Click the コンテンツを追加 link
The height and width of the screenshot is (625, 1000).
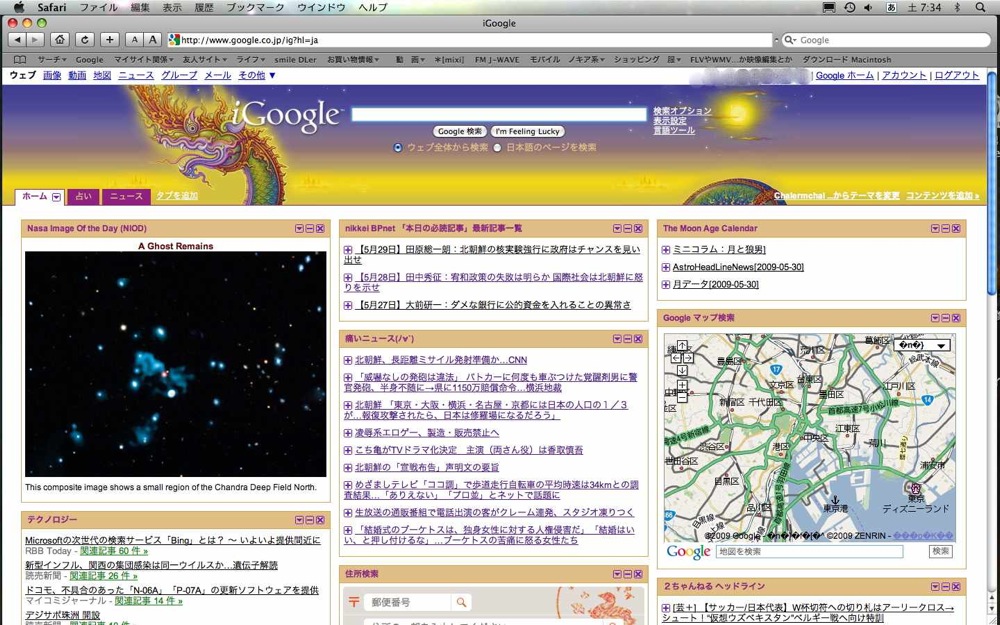(943, 196)
